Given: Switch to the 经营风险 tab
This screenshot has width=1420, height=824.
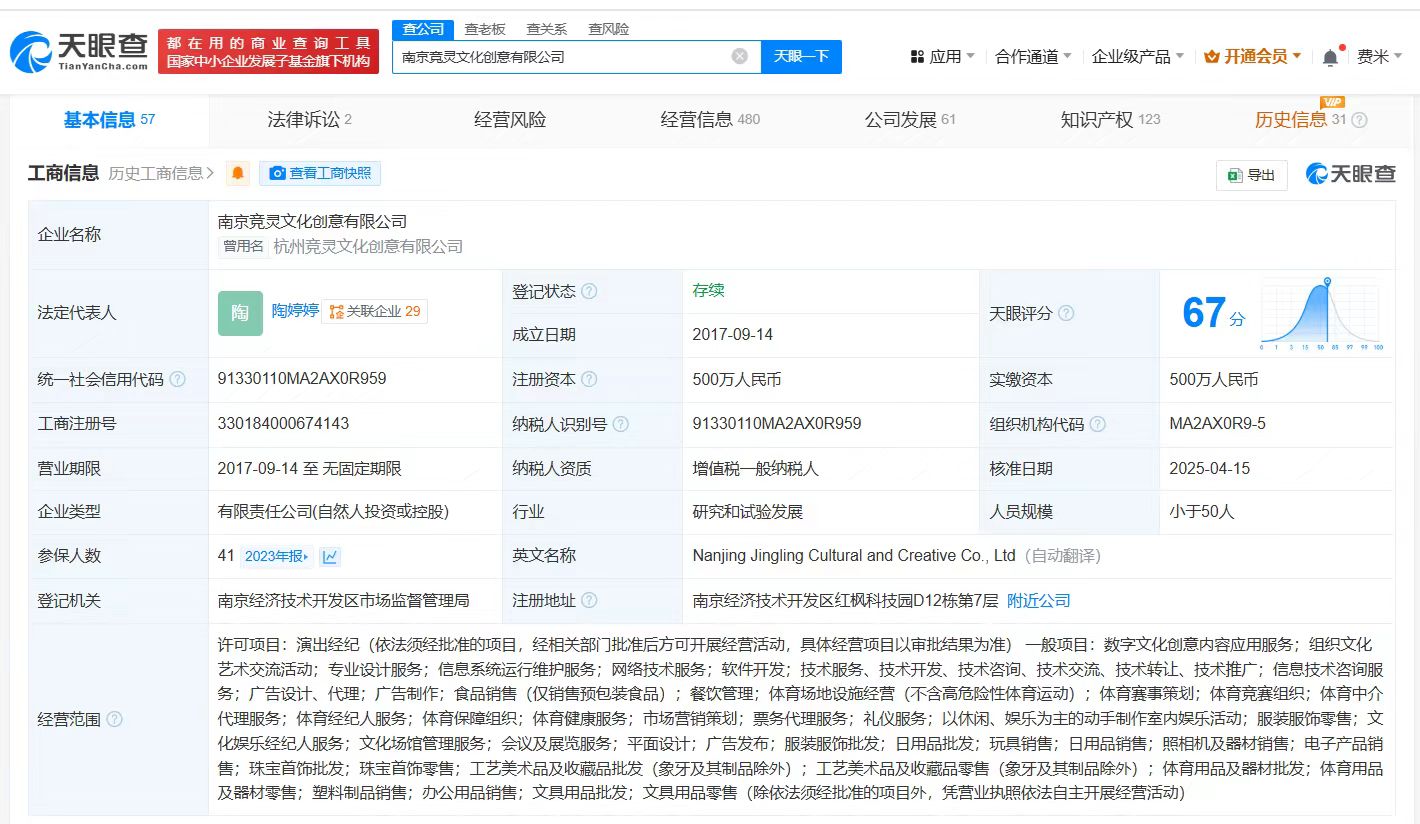Looking at the screenshot, I should [x=510, y=120].
